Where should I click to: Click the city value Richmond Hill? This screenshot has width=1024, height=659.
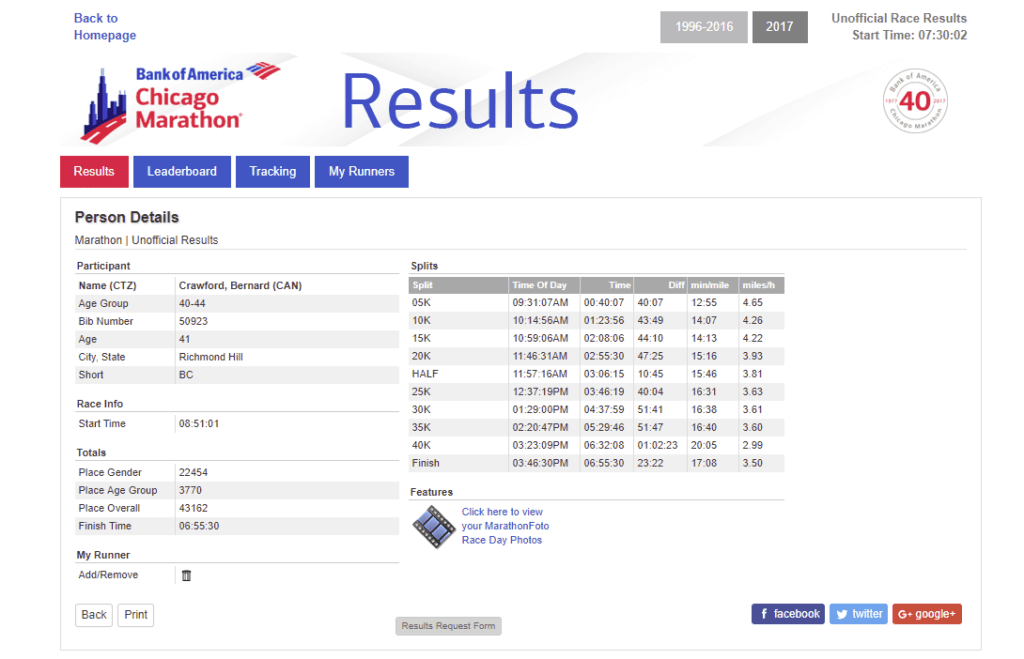[211, 357]
